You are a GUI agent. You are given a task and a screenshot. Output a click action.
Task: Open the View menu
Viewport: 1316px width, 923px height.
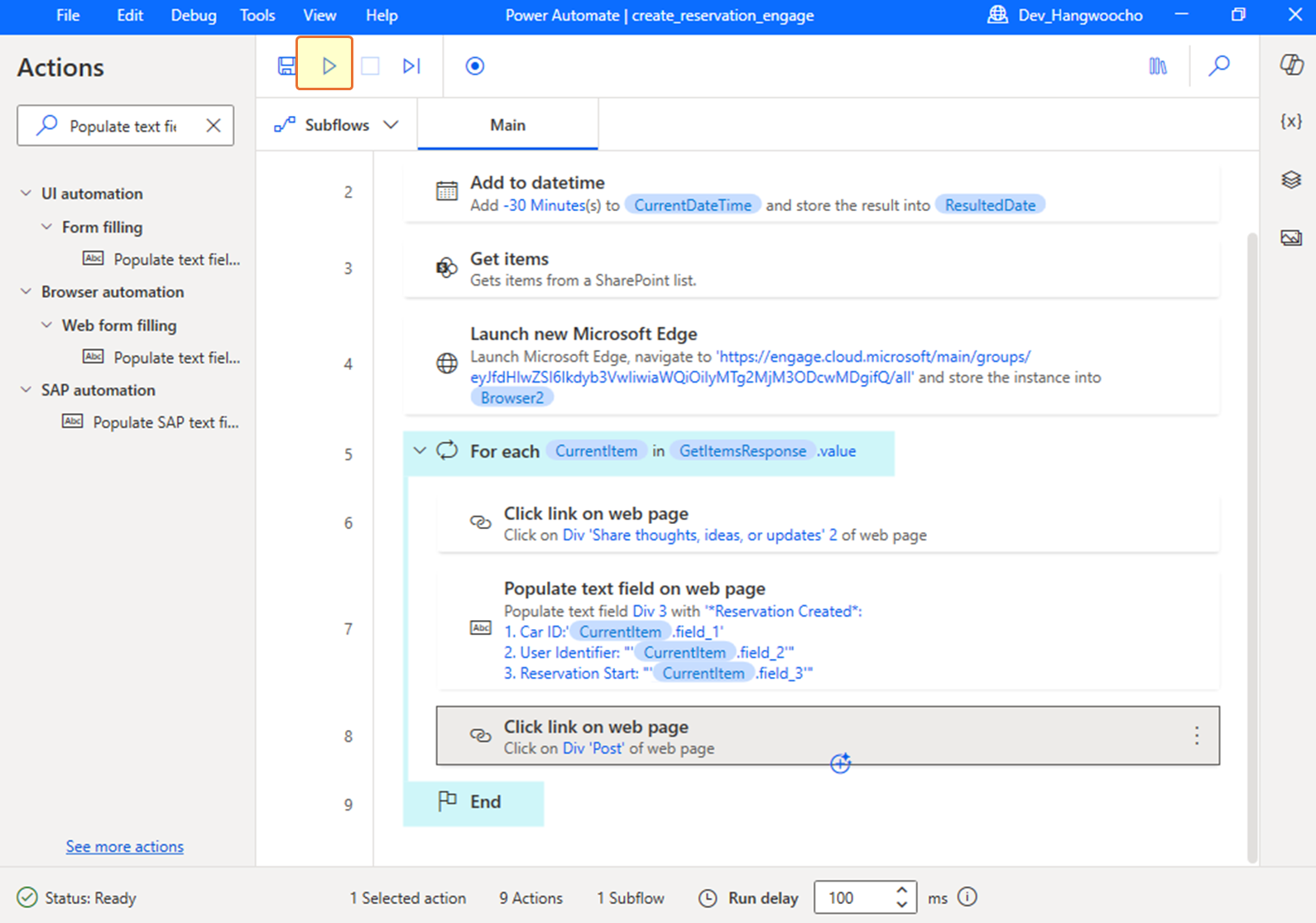pyautogui.click(x=319, y=16)
